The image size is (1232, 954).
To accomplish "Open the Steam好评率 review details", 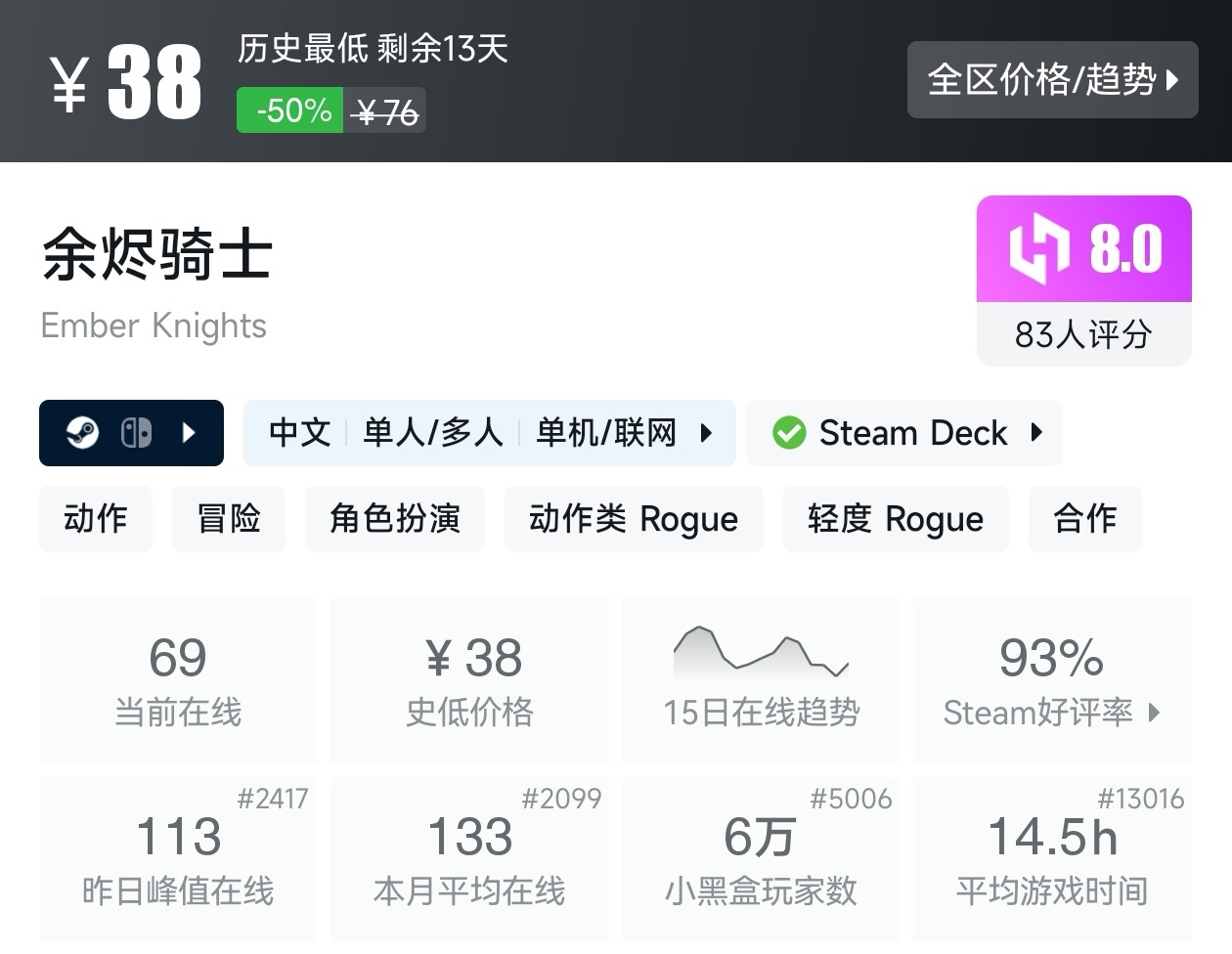I will click(x=1051, y=679).
